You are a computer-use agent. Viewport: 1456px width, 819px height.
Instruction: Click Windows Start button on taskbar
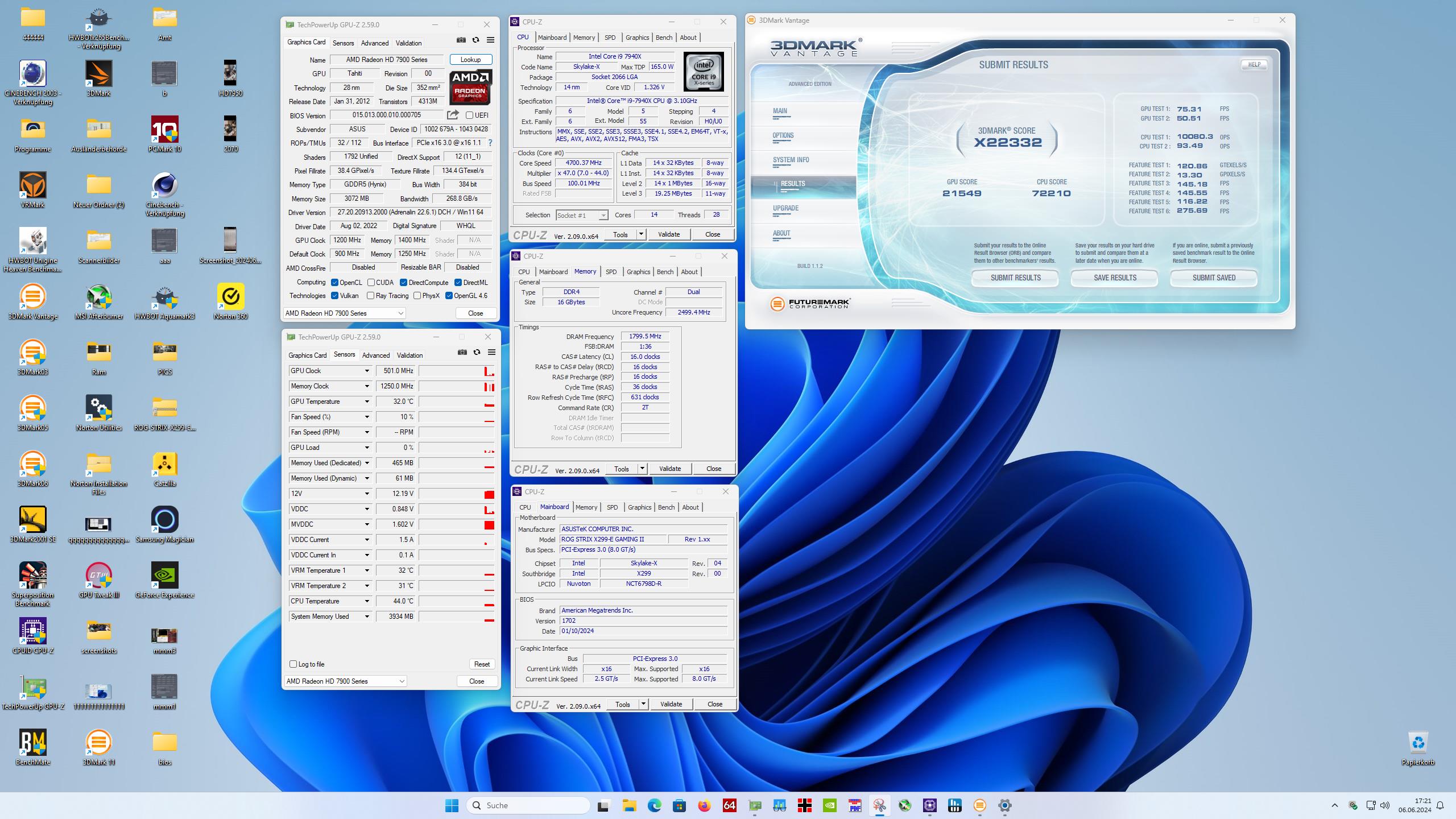click(452, 805)
